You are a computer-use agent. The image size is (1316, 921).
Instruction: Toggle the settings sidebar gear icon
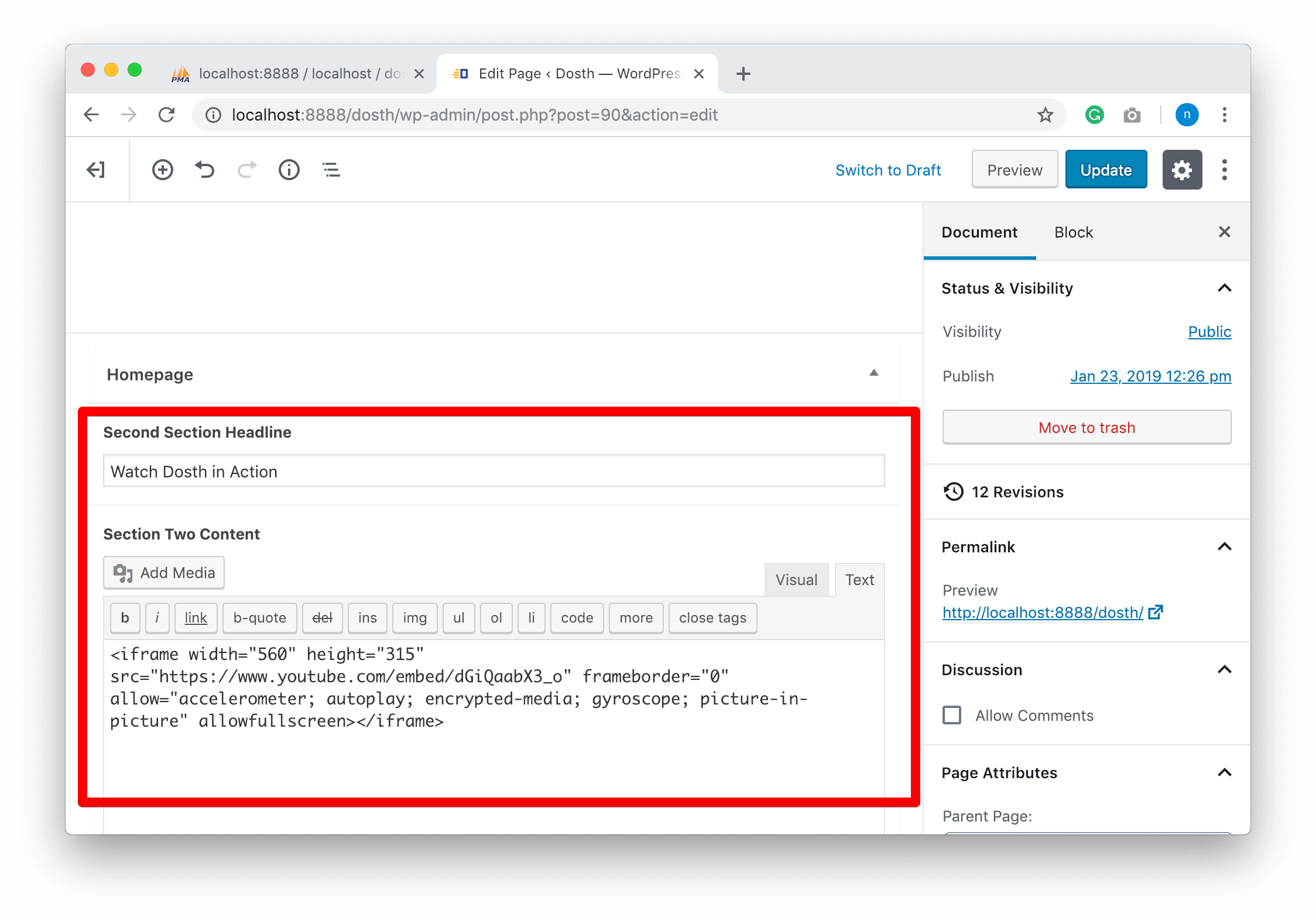coord(1183,170)
